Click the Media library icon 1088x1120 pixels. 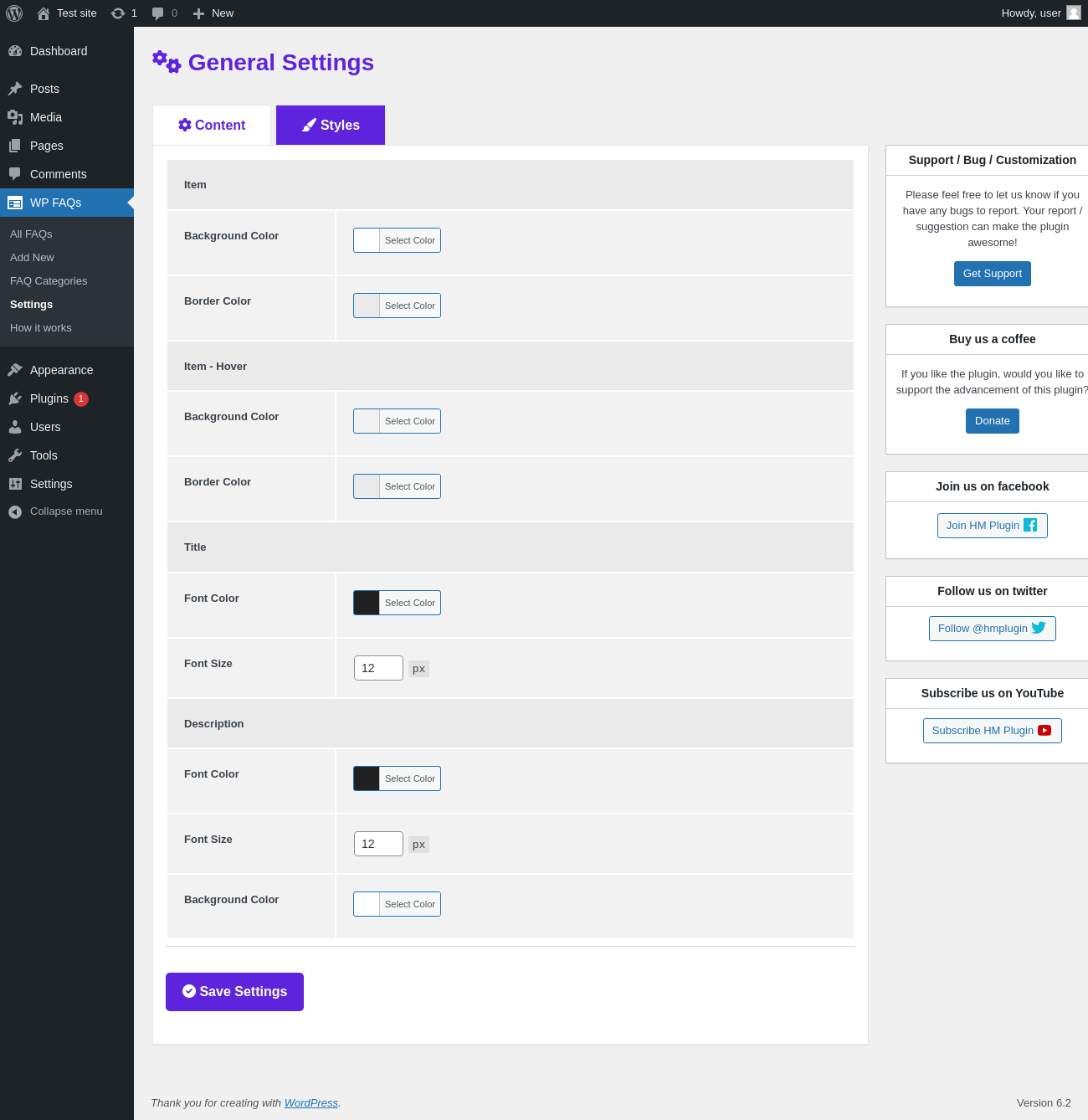pyautogui.click(x=15, y=117)
